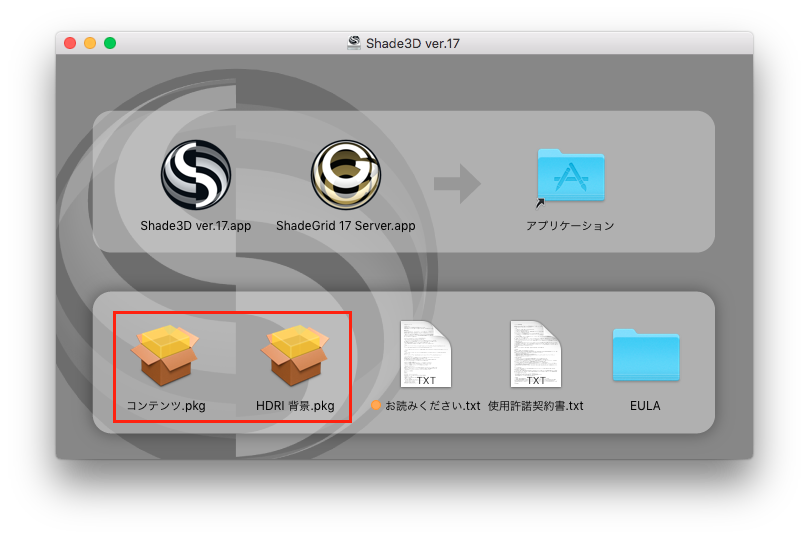Open the EULA folder icon
The height and width of the screenshot is (539, 809).
tap(645, 355)
